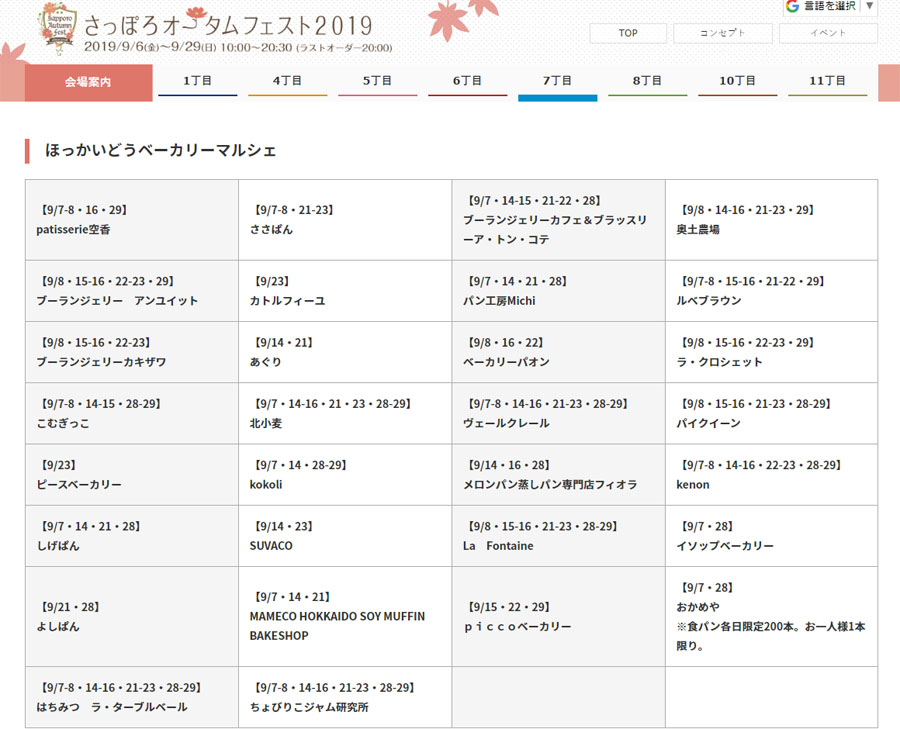Switch to the 11丁目 tab
This screenshot has width=900, height=729.
point(827,81)
